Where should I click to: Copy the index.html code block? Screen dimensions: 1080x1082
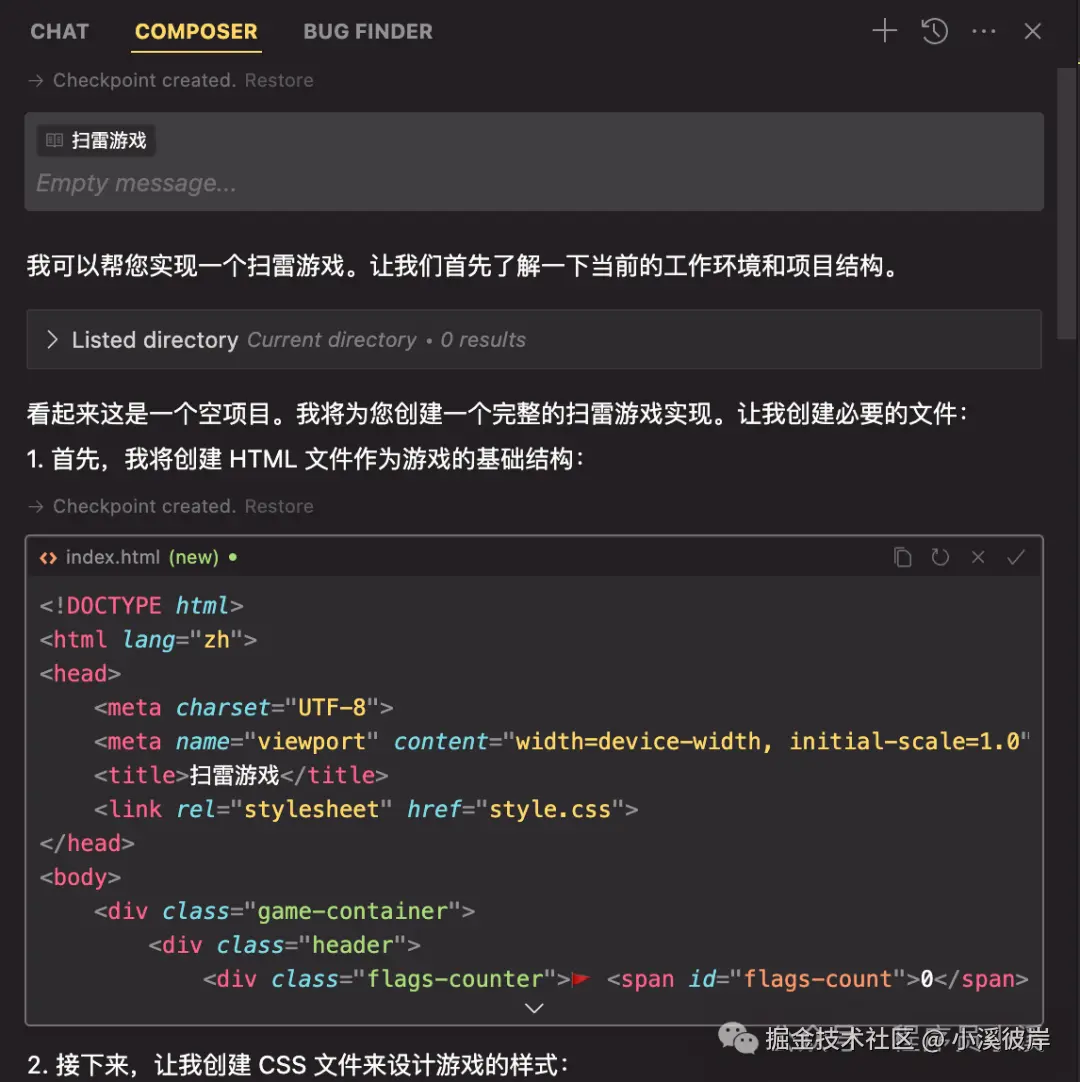(902, 557)
